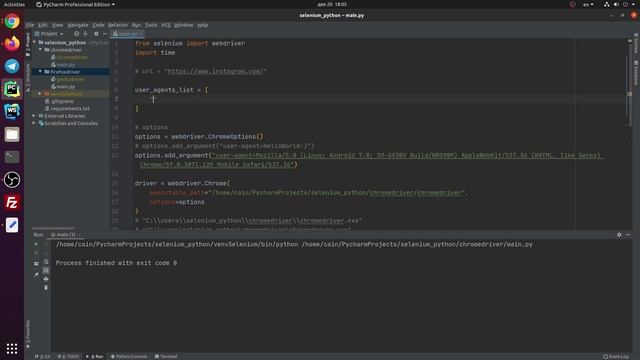Open the Python Console tool window
The width and height of the screenshot is (640, 360).
[x=129, y=356]
